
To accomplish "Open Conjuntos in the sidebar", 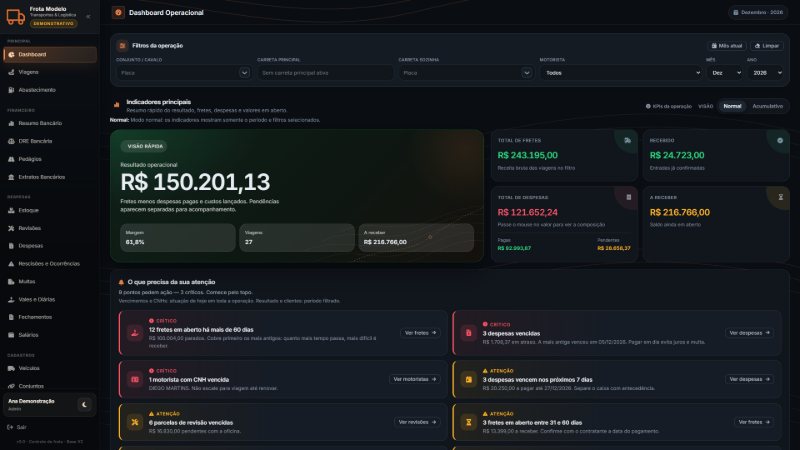I will click(x=49, y=386).
